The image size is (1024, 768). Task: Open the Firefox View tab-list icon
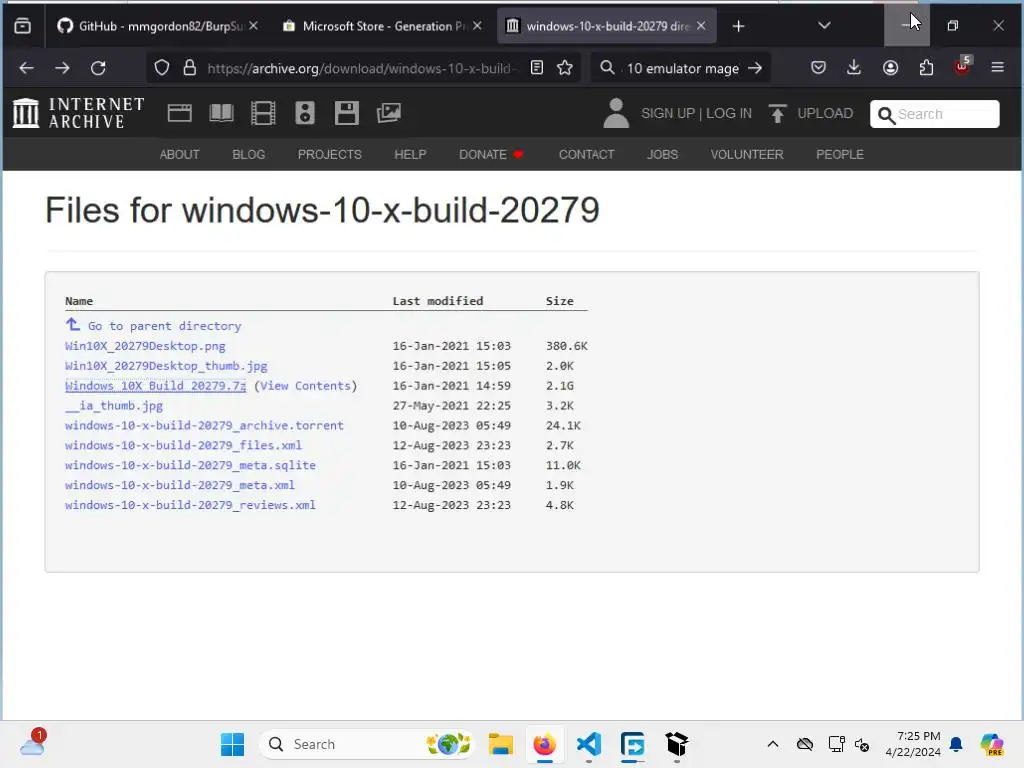[x=22, y=26]
